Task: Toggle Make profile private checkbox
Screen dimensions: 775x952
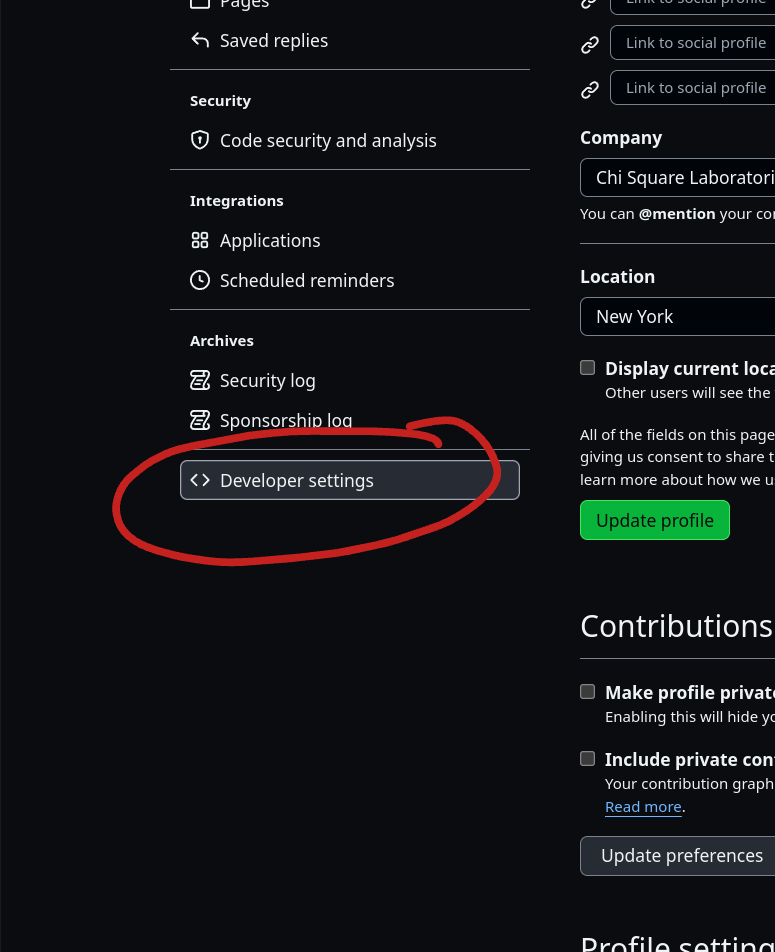Action: pyautogui.click(x=588, y=692)
